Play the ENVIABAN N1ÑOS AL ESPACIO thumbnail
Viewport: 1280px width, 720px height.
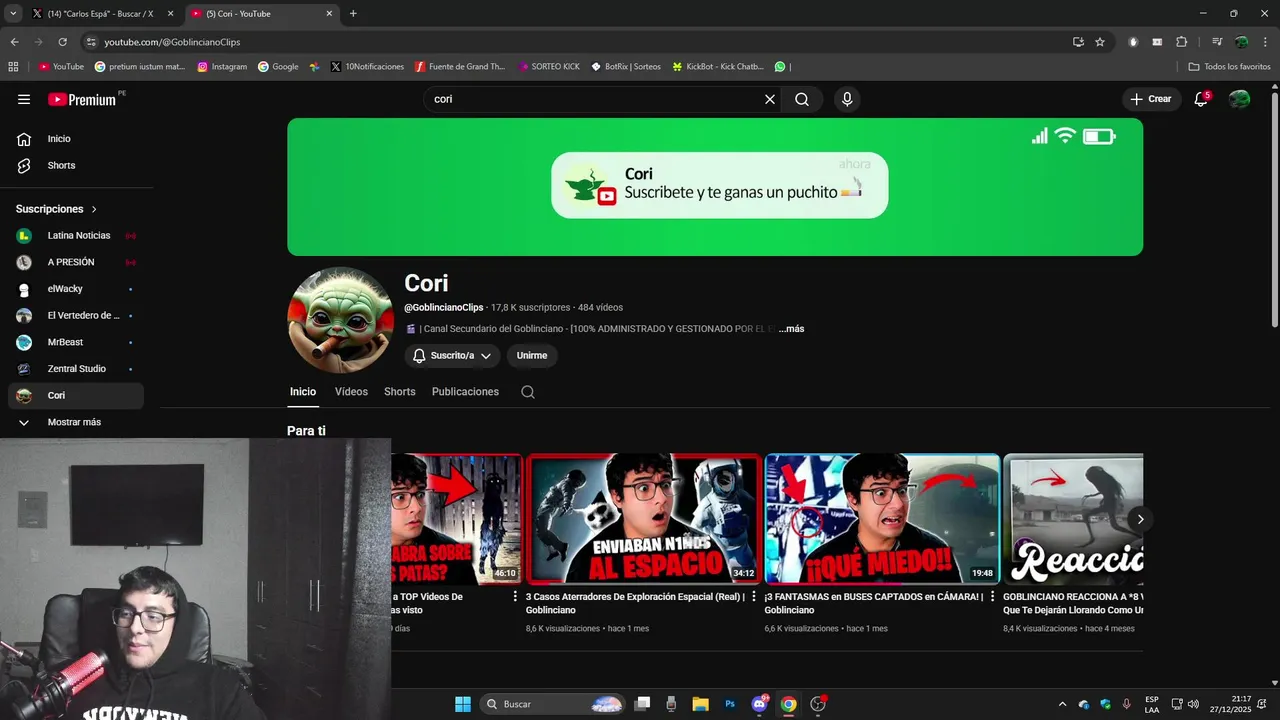pos(643,519)
